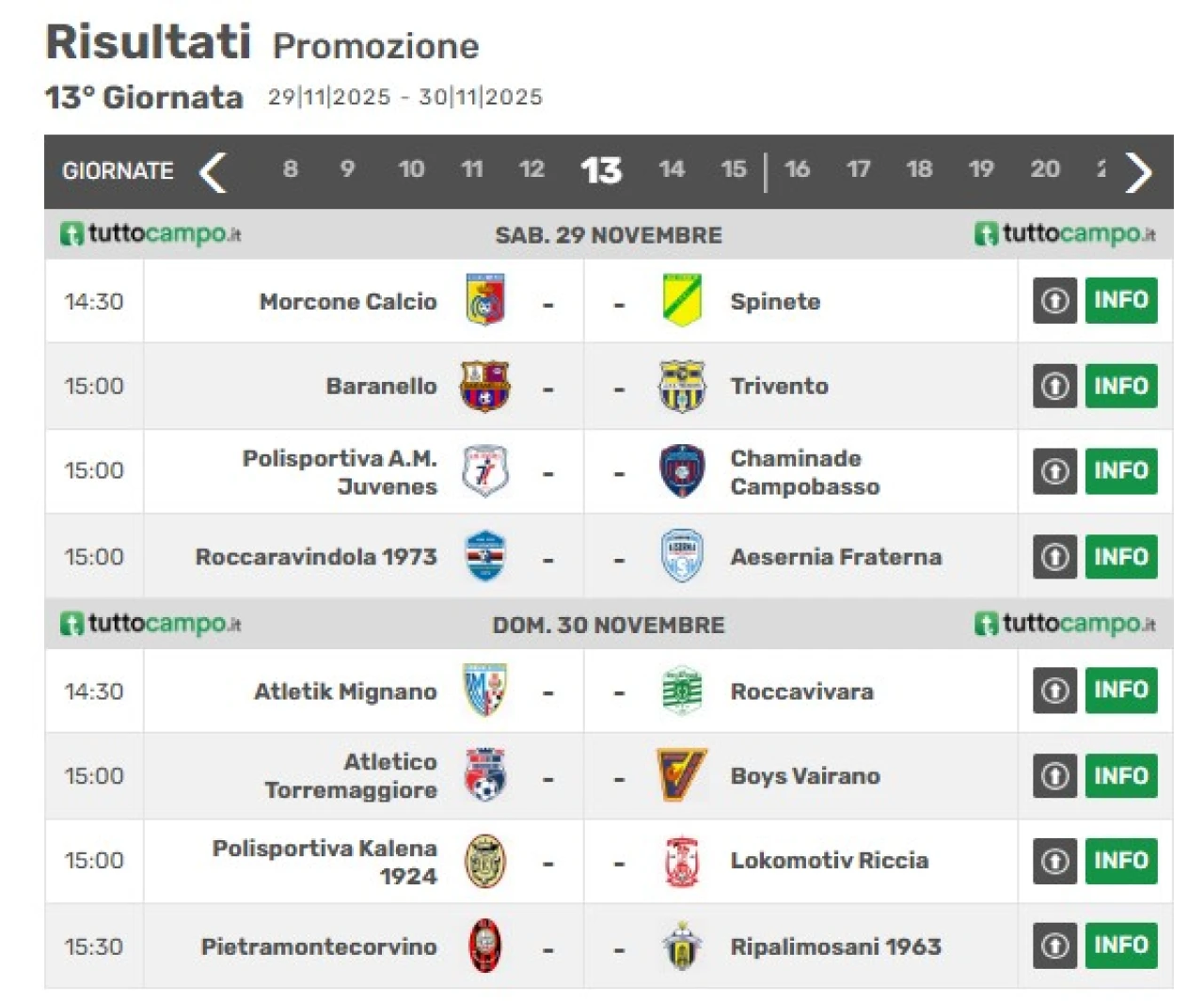Click the Boys Vairano team logo
The height and width of the screenshot is (1001, 1204).
682,775
